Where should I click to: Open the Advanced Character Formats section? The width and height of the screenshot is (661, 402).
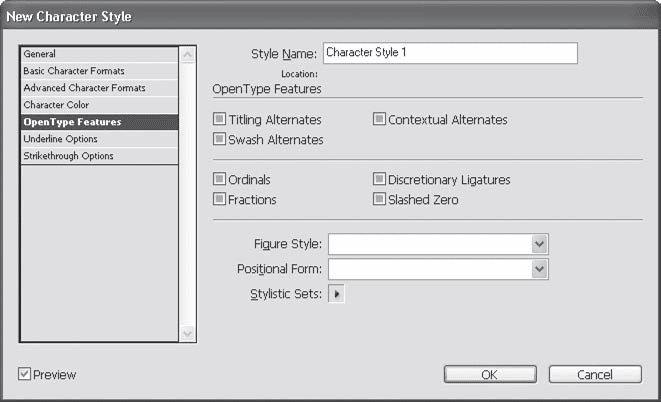click(98, 88)
